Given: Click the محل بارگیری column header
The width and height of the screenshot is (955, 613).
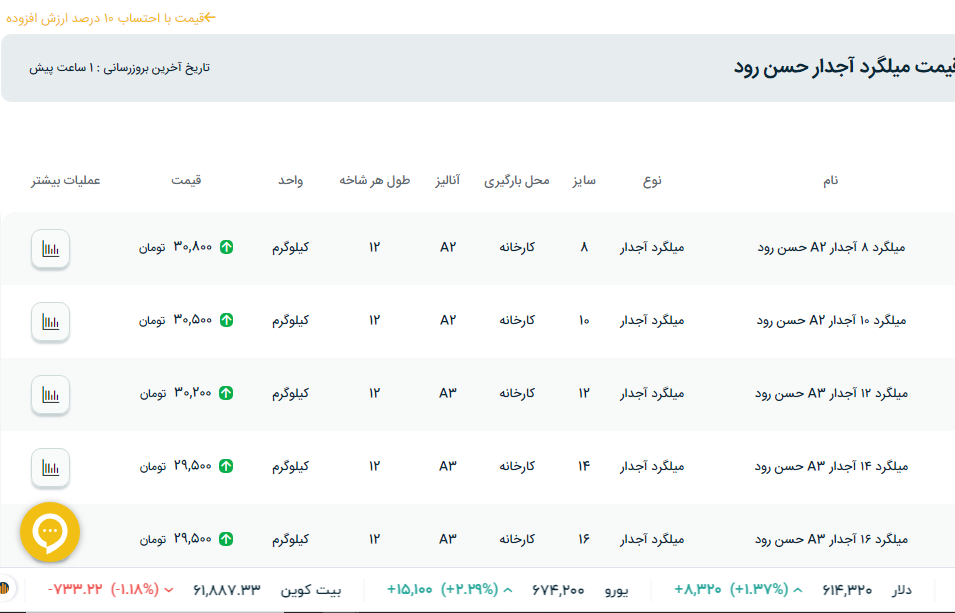Looking at the screenshot, I should pos(517,181).
